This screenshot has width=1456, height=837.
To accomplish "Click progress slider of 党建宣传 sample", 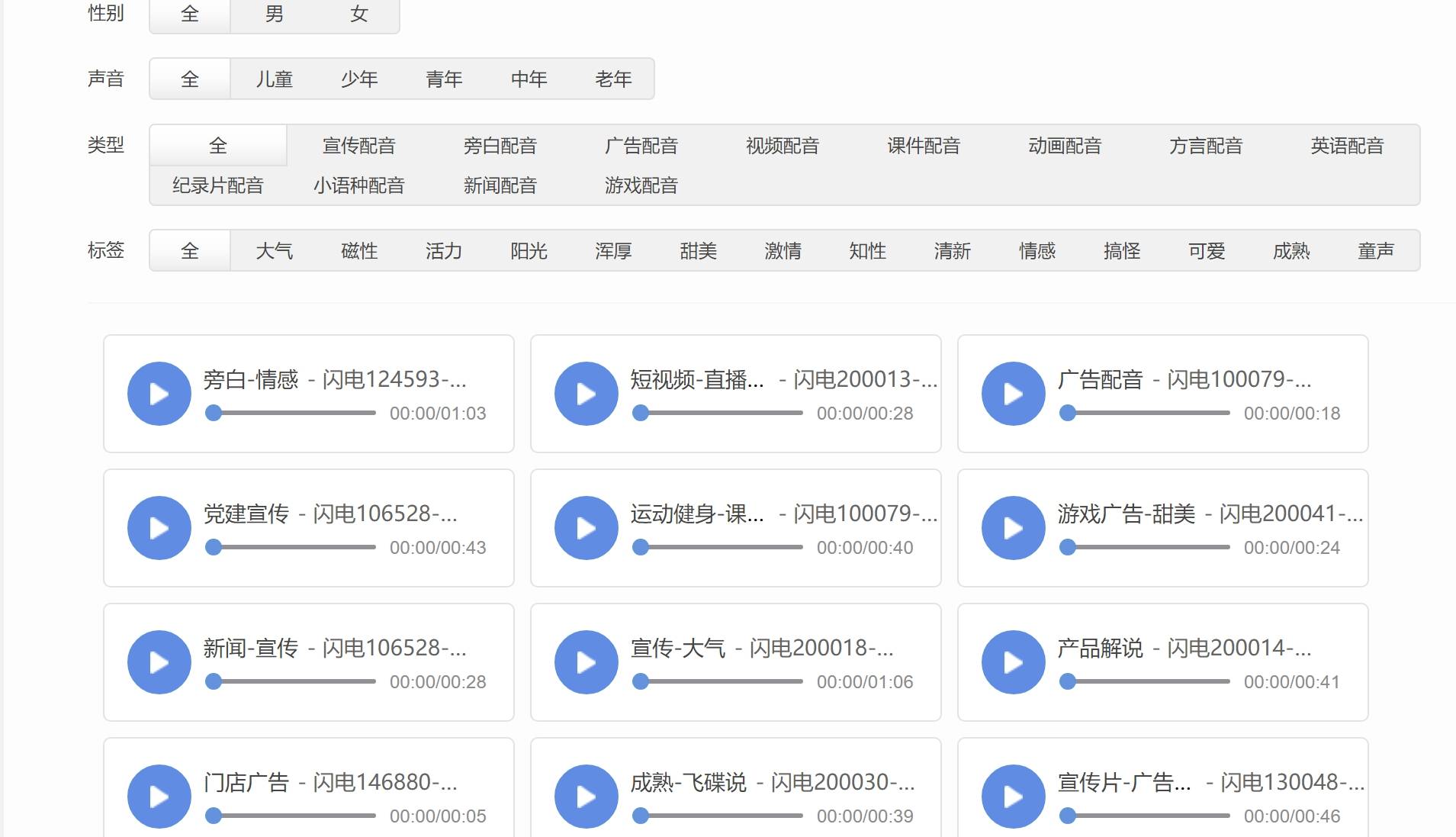I will pyautogui.click(x=291, y=547).
